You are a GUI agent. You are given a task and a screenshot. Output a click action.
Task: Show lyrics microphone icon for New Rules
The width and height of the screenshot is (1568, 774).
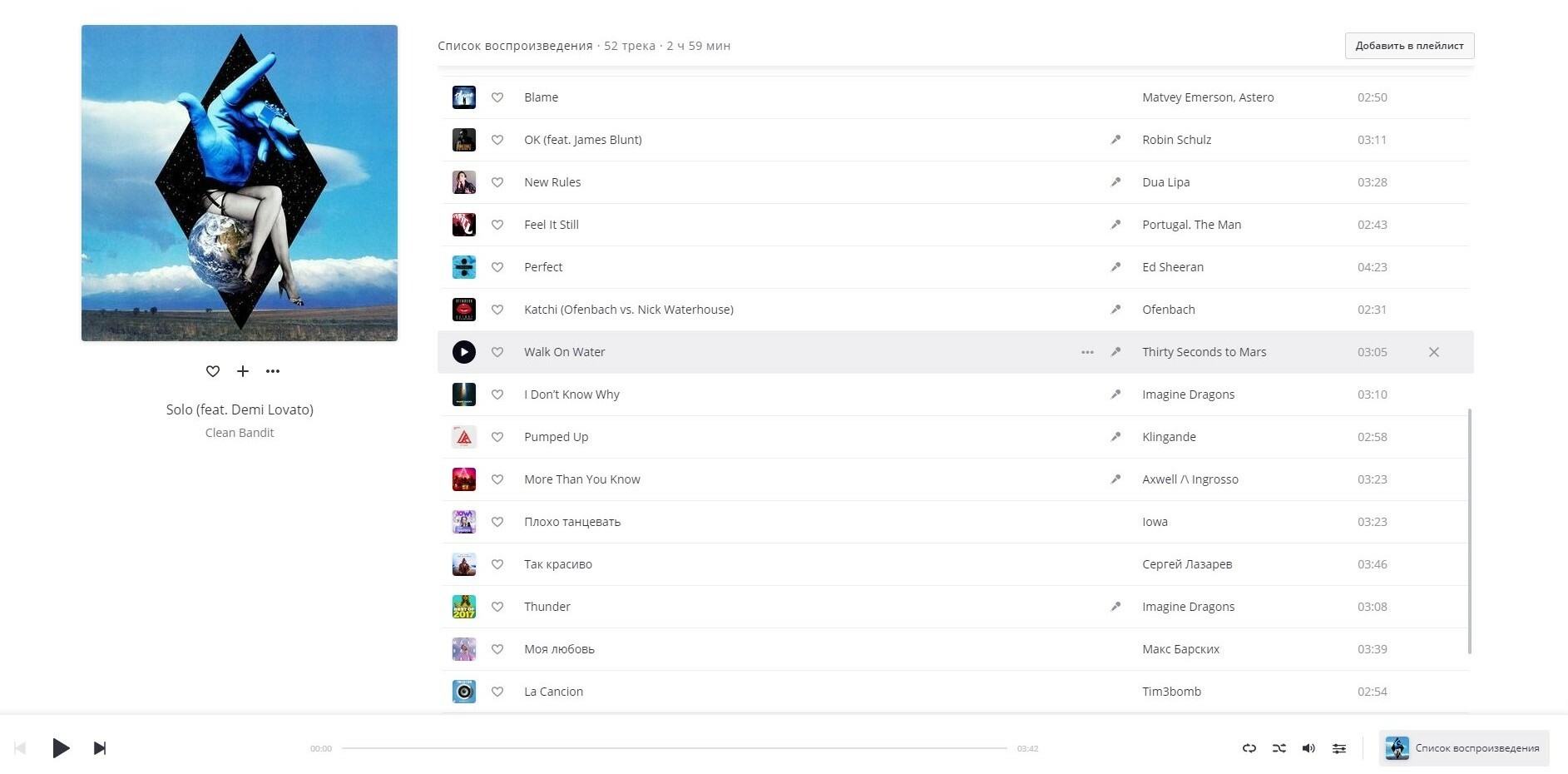point(1115,182)
